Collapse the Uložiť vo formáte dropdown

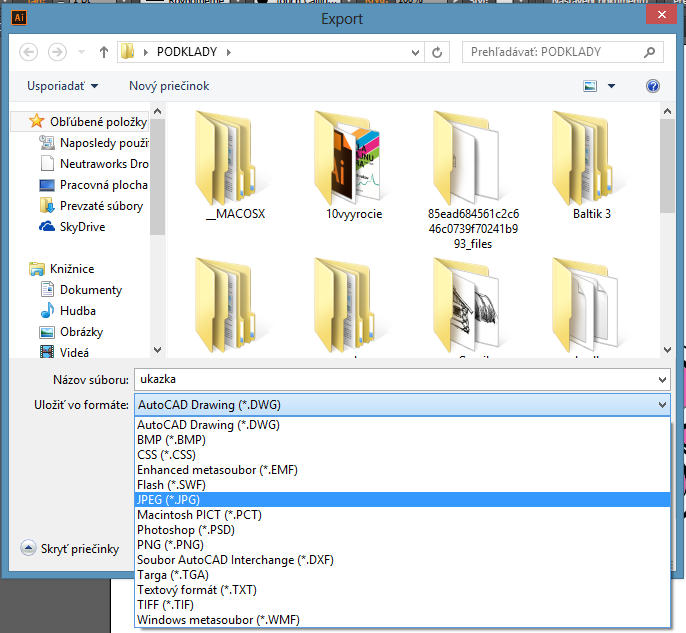point(661,404)
